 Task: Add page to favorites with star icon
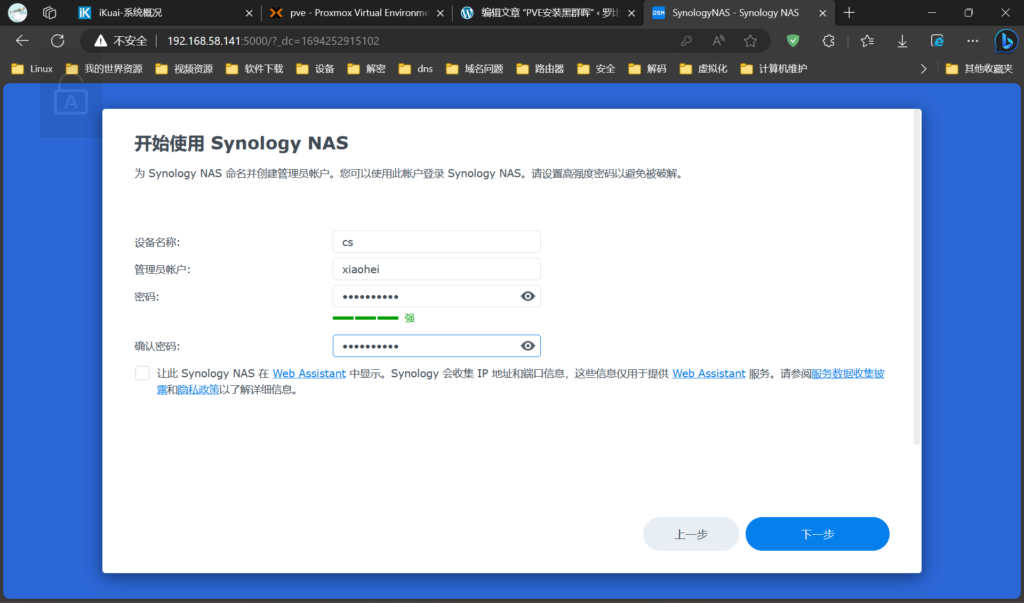(x=750, y=41)
